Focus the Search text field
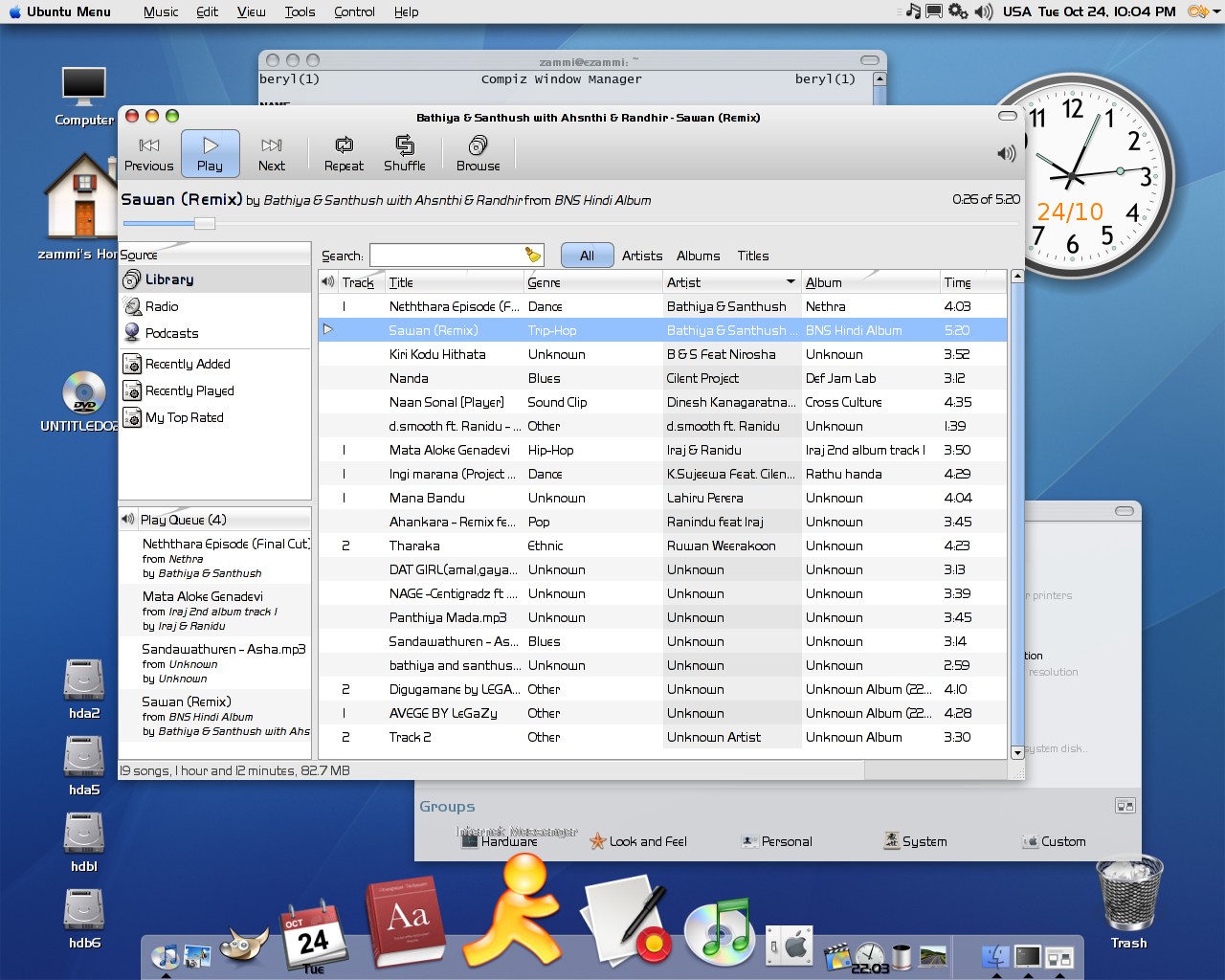The height and width of the screenshot is (980, 1225). (x=446, y=256)
